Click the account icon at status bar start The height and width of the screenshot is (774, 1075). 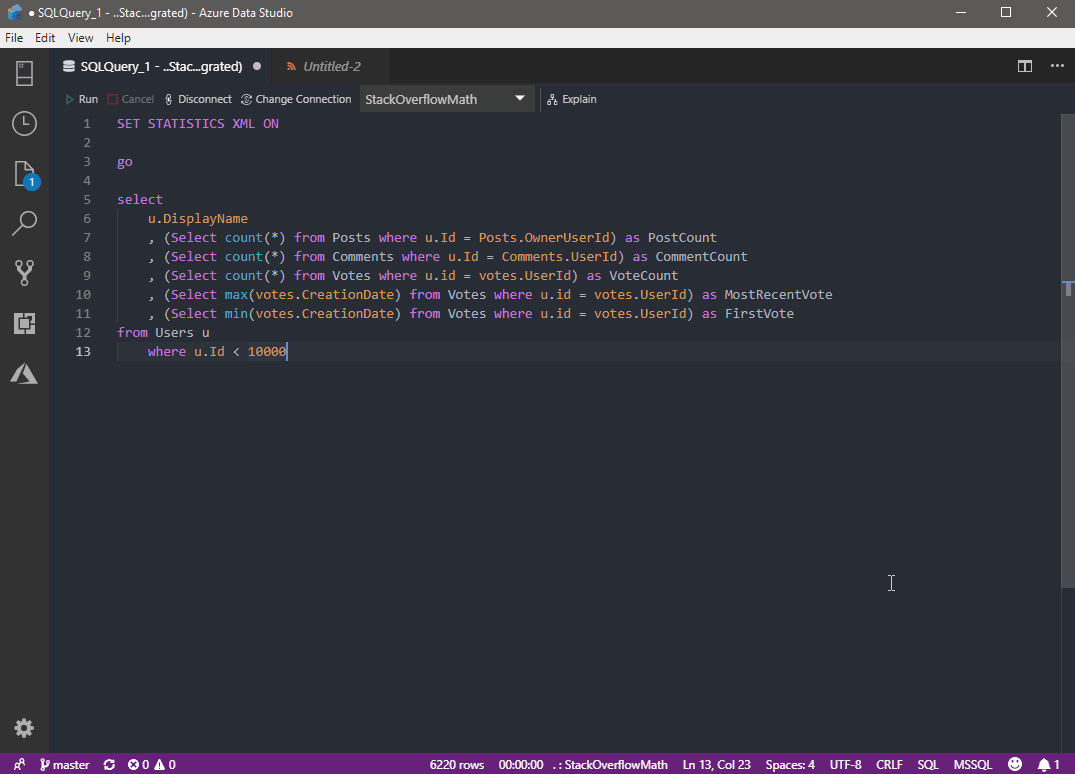click(19, 764)
